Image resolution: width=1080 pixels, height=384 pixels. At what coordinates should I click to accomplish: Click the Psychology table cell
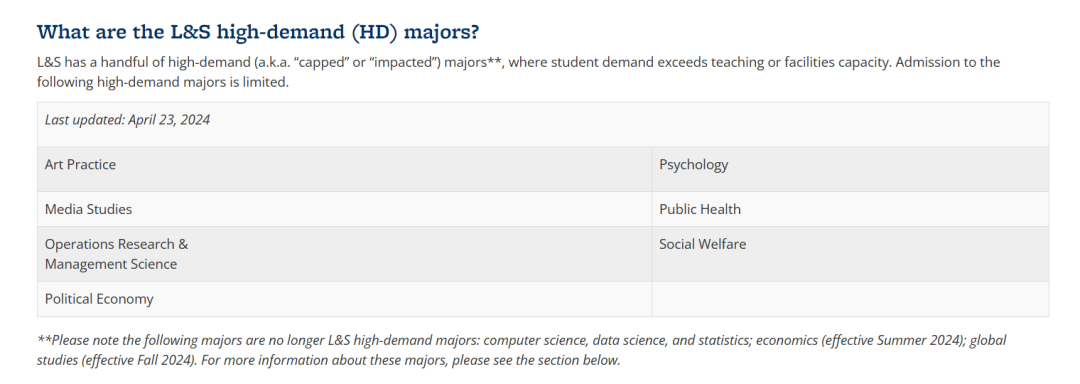850,169
